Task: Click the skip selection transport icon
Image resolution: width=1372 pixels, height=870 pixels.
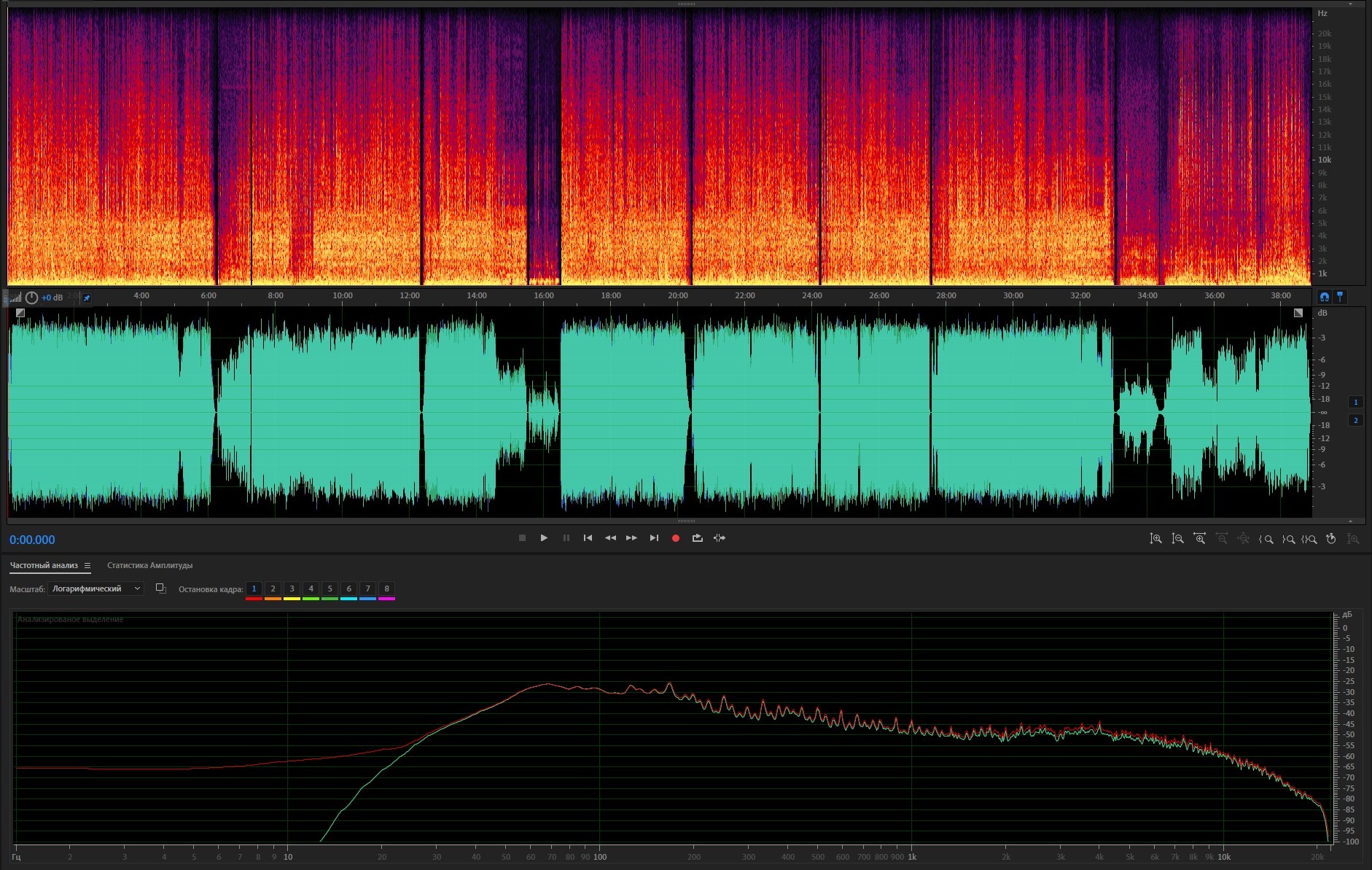Action: 720,538
